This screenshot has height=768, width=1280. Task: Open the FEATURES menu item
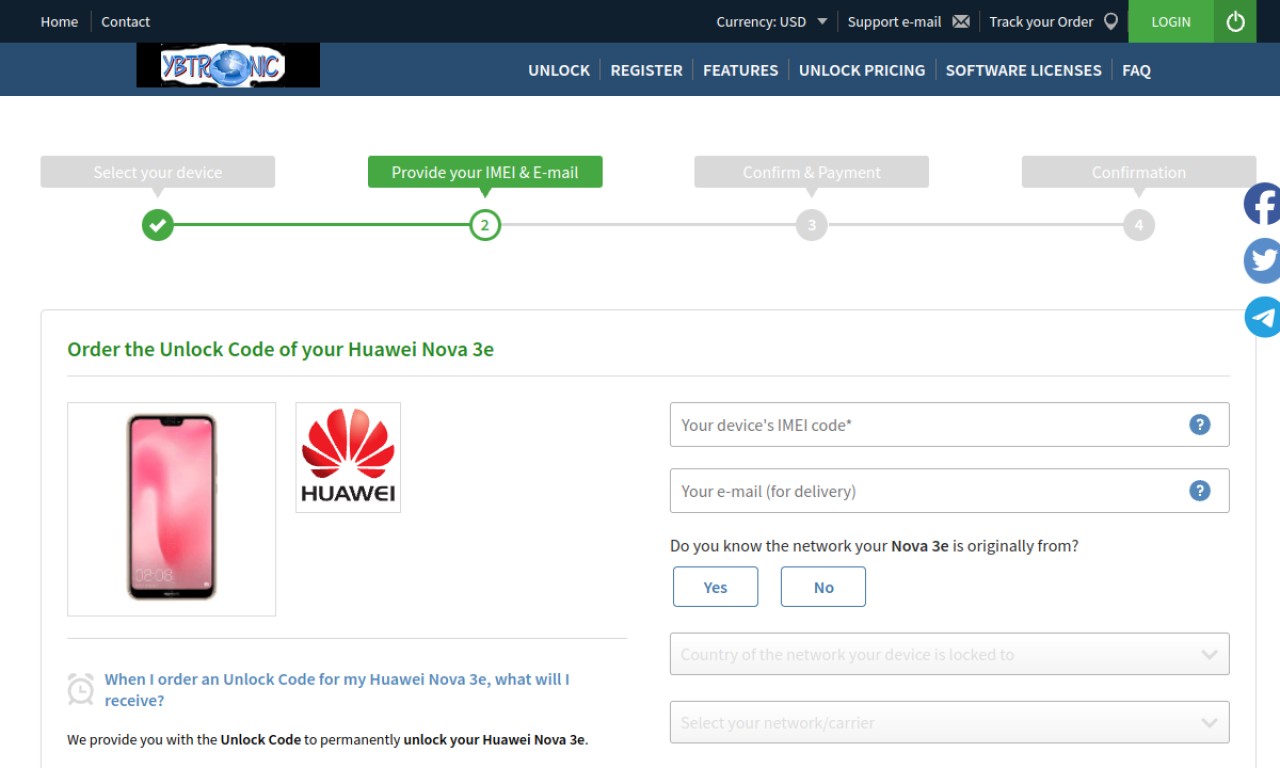point(740,70)
